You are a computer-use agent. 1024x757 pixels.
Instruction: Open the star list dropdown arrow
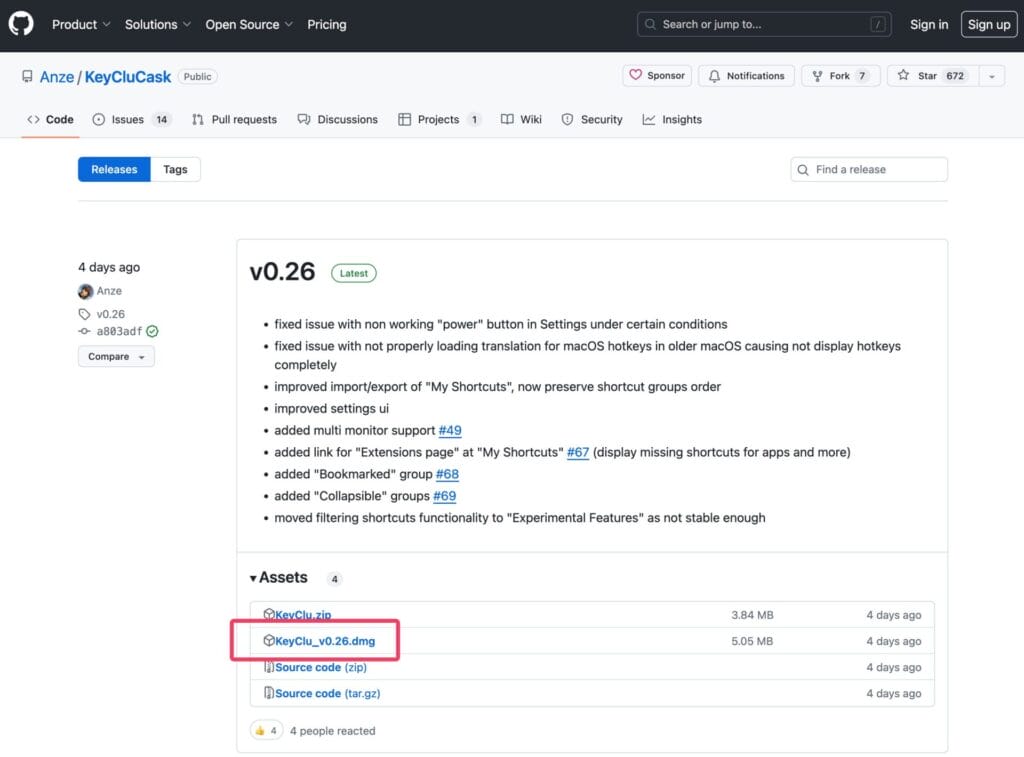(991, 76)
